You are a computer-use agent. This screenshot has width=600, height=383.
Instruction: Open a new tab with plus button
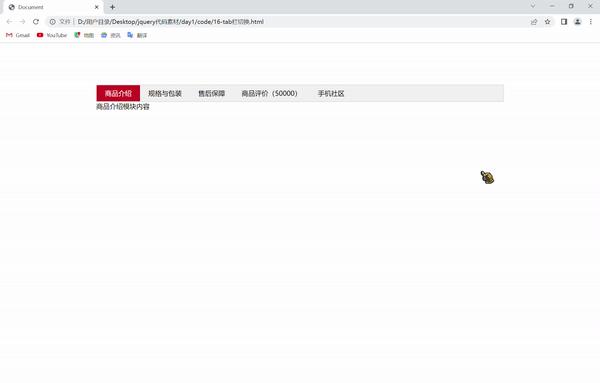pyautogui.click(x=112, y=7)
